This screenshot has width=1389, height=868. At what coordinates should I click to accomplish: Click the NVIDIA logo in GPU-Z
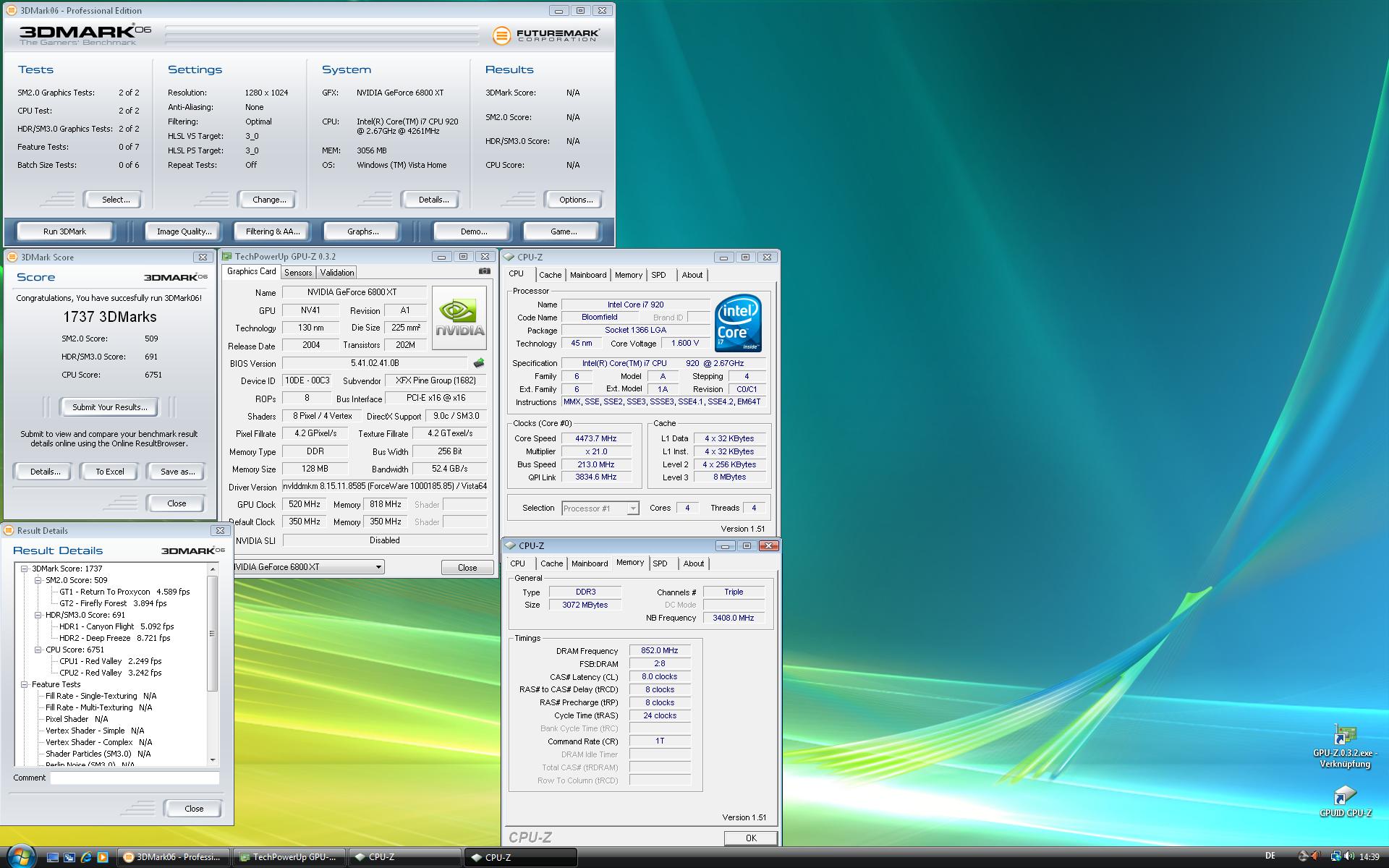coord(459,318)
